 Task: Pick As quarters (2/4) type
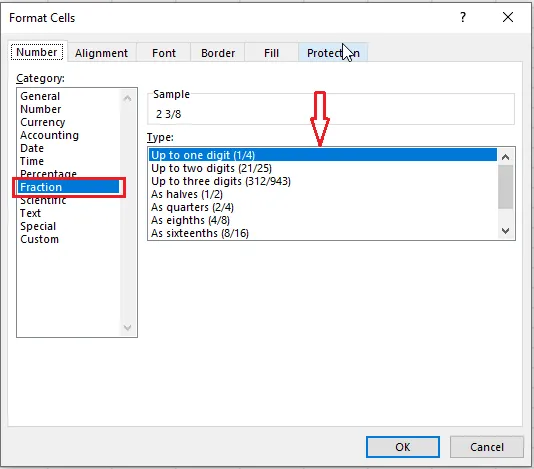(x=323, y=207)
